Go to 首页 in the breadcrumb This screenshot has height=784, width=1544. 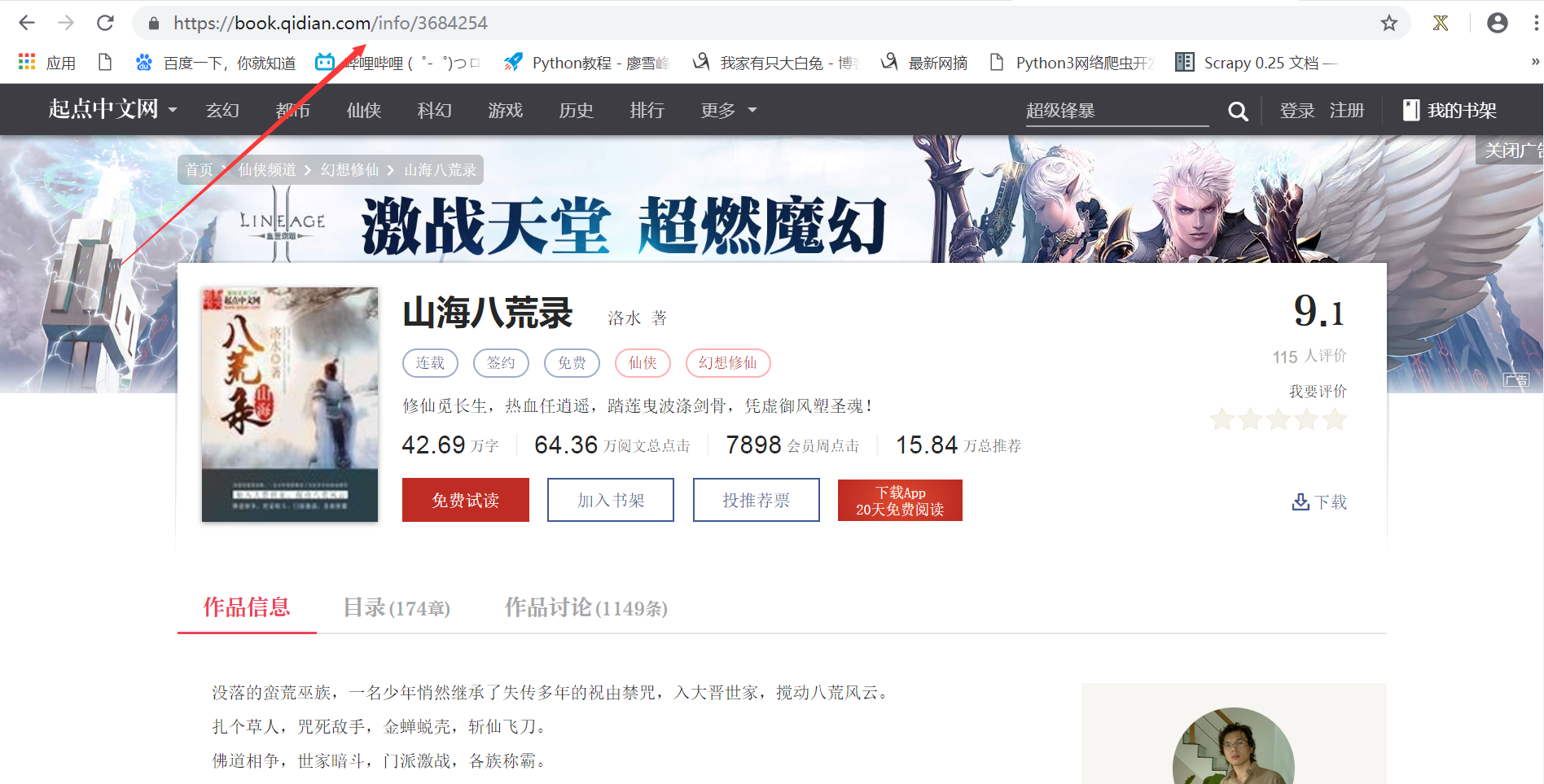pyautogui.click(x=200, y=169)
